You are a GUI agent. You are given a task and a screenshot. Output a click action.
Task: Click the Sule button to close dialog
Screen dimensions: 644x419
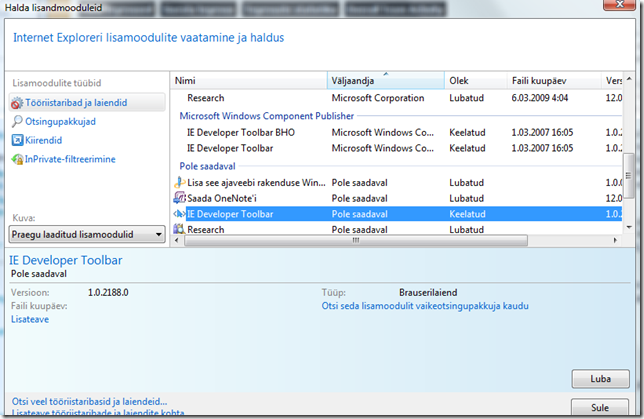tap(600, 407)
